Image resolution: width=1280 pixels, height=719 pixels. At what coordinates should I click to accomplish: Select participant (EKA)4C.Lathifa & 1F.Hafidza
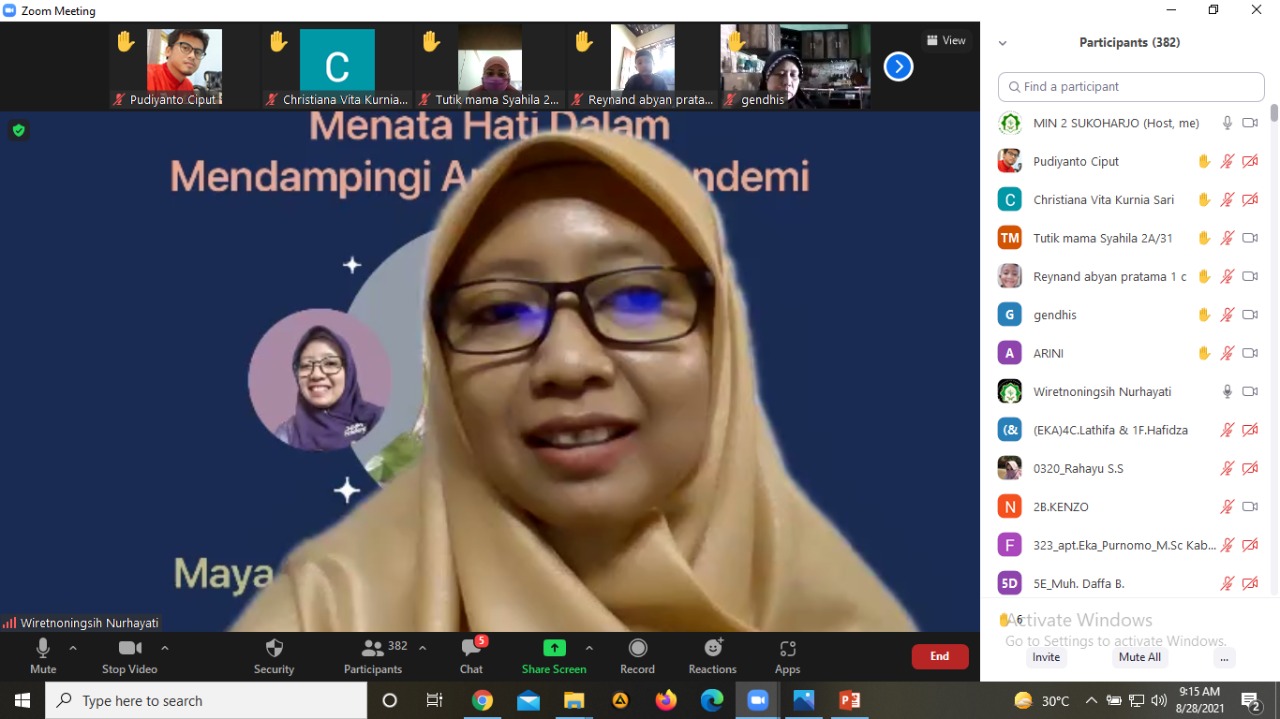1132,430
